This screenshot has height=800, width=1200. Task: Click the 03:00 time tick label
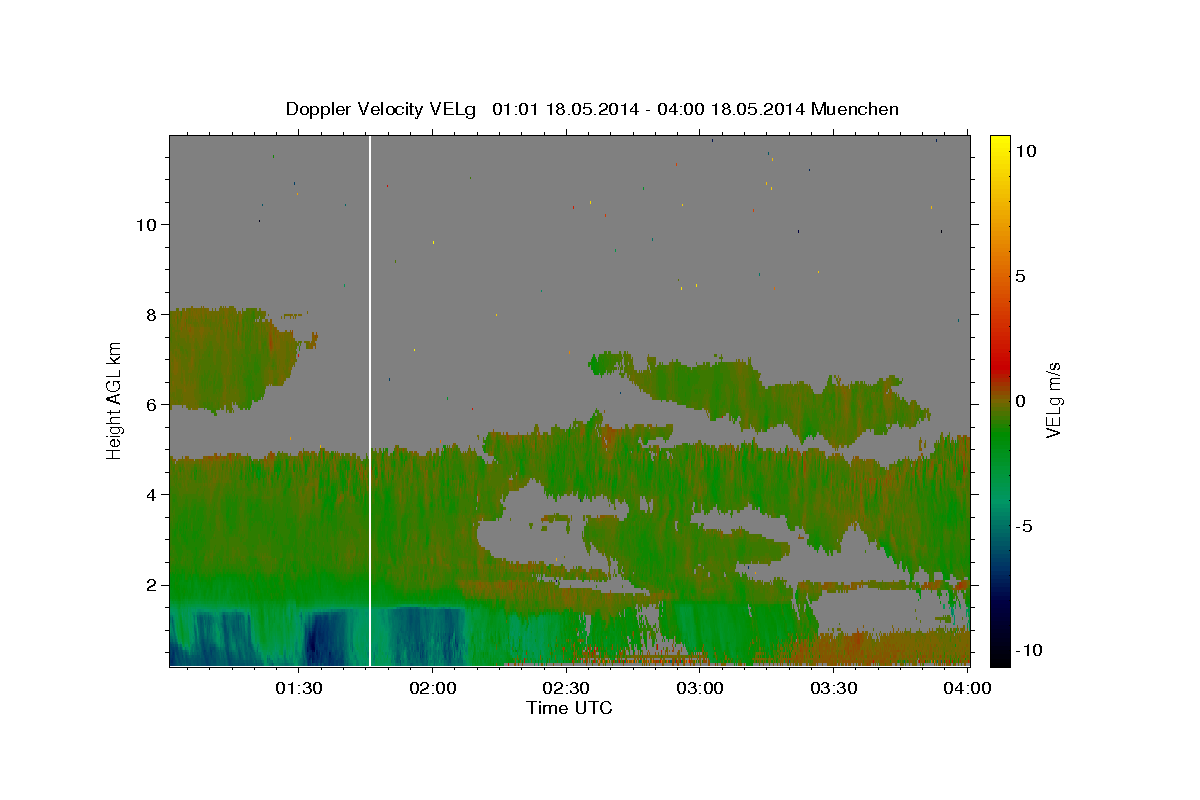click(x=700, y=689)
